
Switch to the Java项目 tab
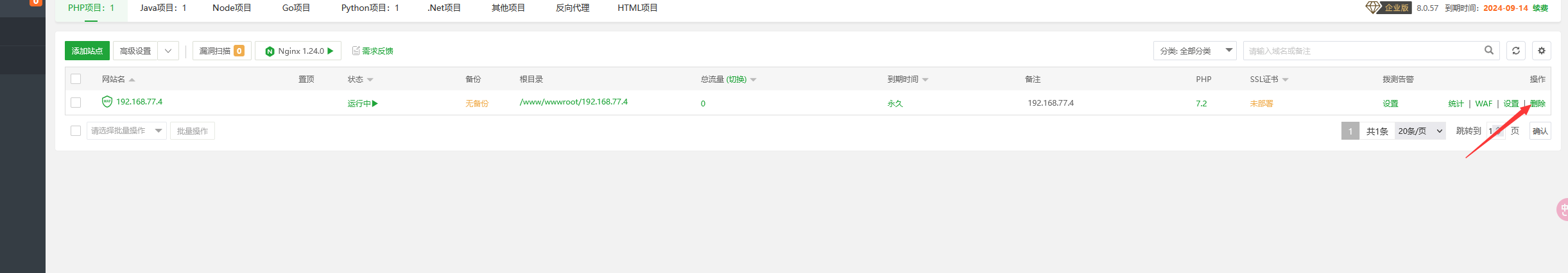click(163, 8)
